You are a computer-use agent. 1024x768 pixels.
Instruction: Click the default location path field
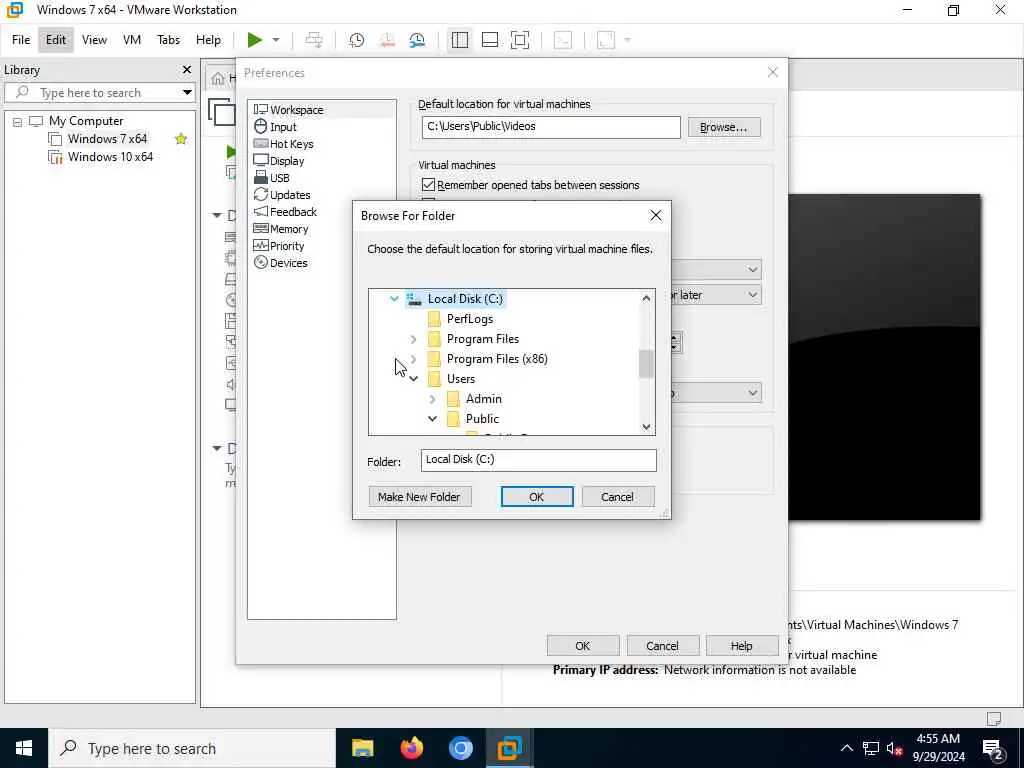tap(551, 127)
